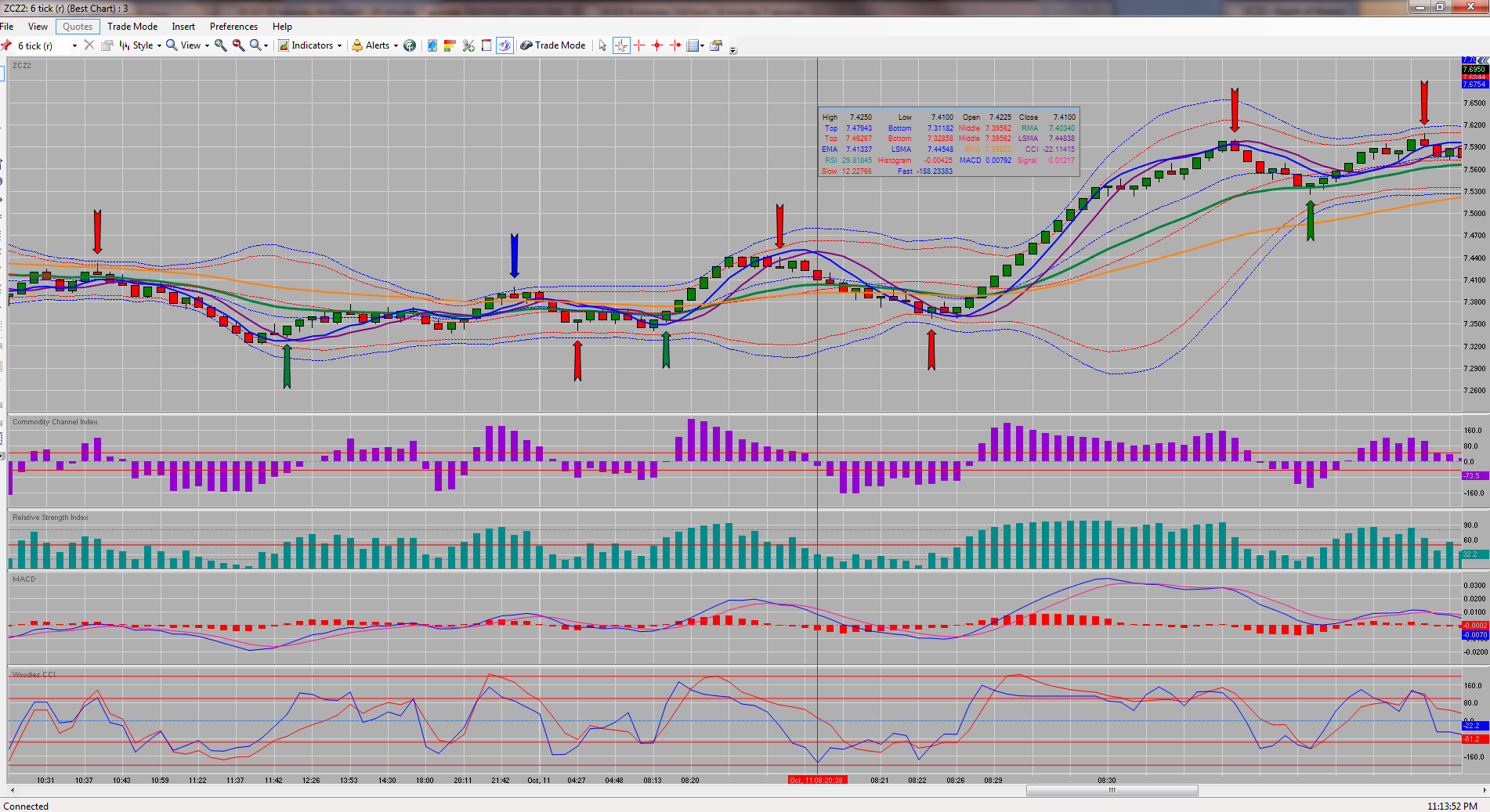The height and width of the screenshot is (812, 1490).
Task: Expand the Alerts dropdown arrow
Action: click(x=396, y=46)
